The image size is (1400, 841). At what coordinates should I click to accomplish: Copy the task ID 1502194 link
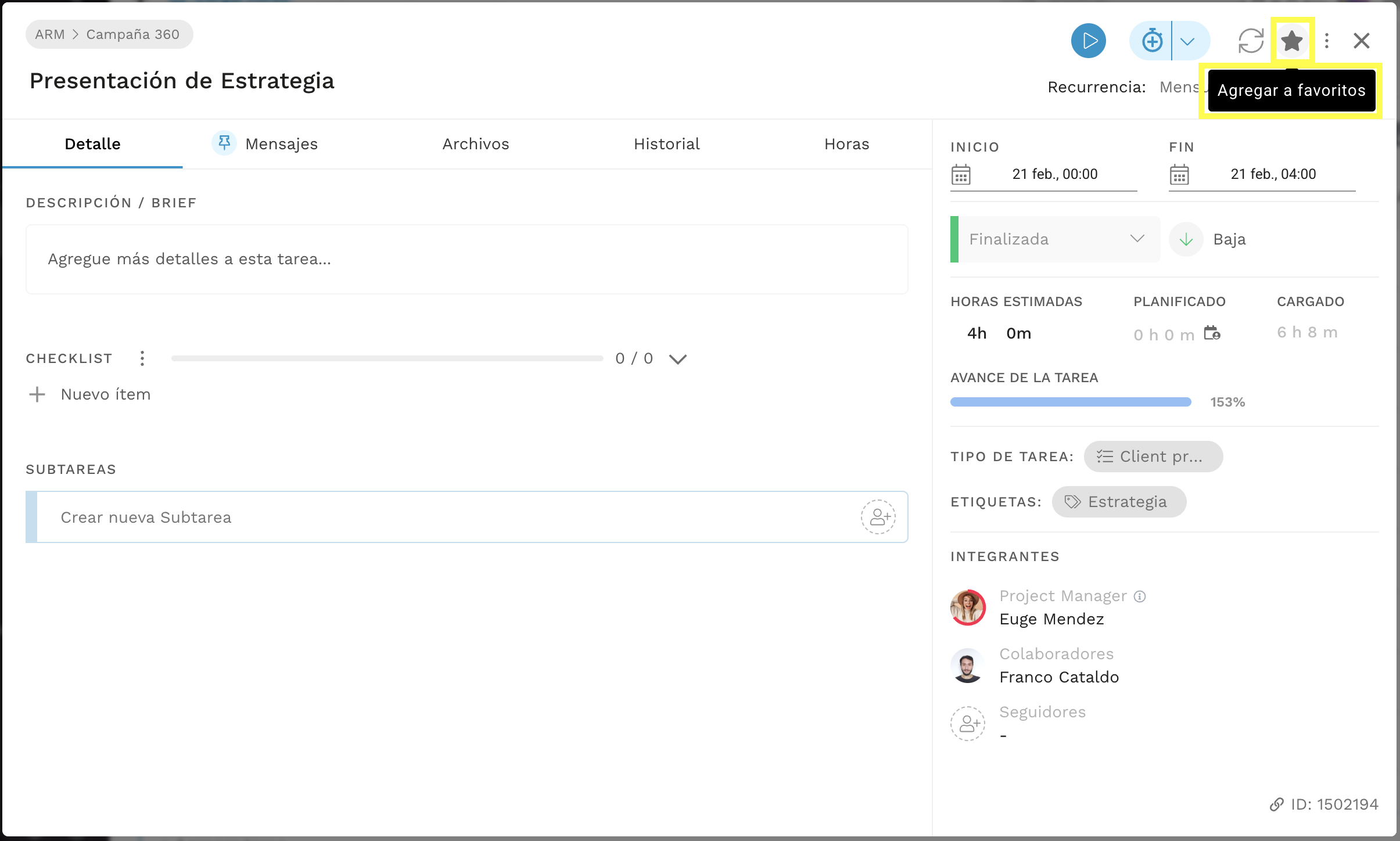click(x=1323, y=804)
